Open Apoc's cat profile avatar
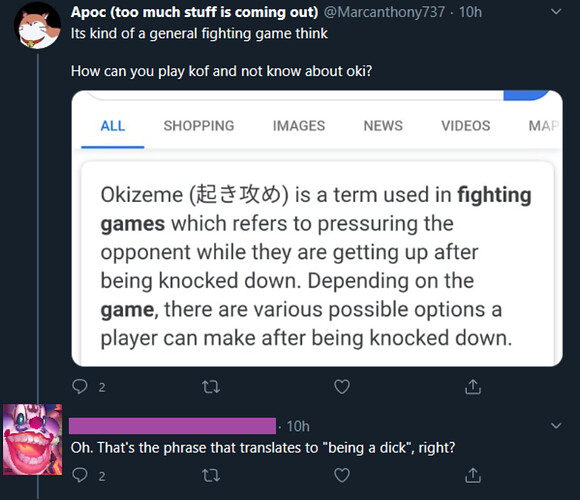Viewport: 580px width, 500px height. [x=37, y=26]
